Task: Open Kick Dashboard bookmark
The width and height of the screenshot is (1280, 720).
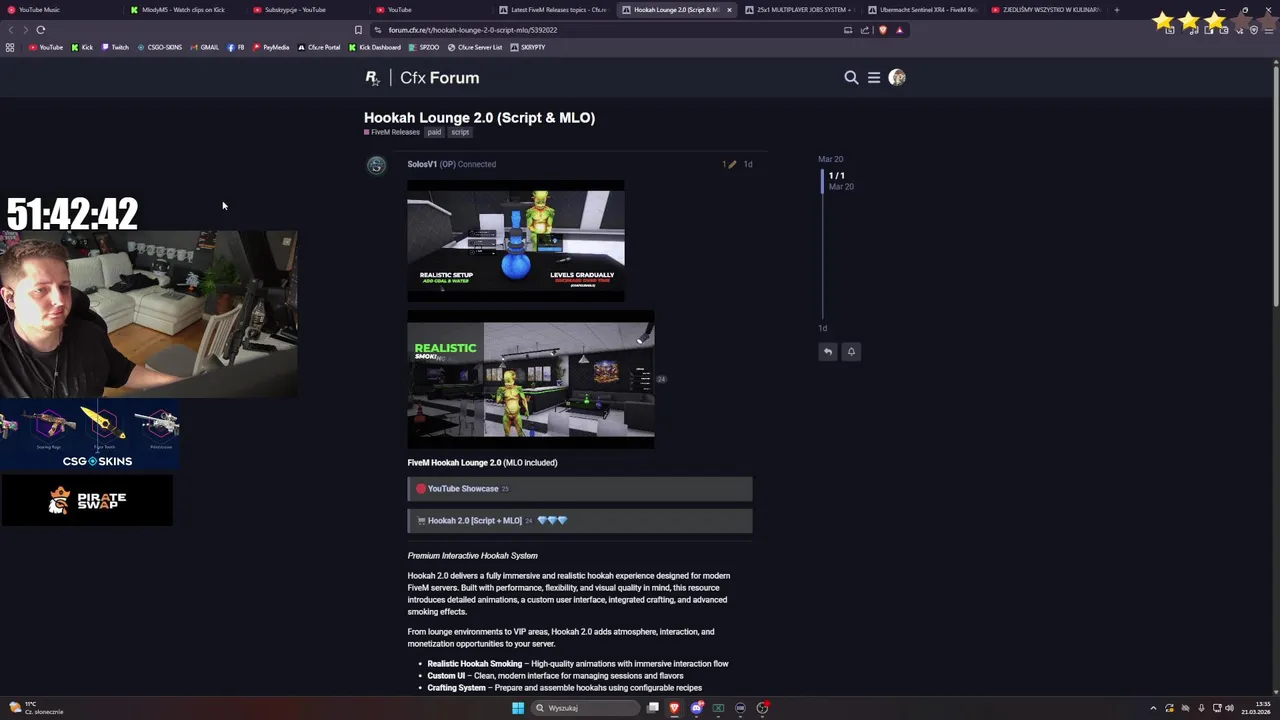Action: click(x=375, y=47)
